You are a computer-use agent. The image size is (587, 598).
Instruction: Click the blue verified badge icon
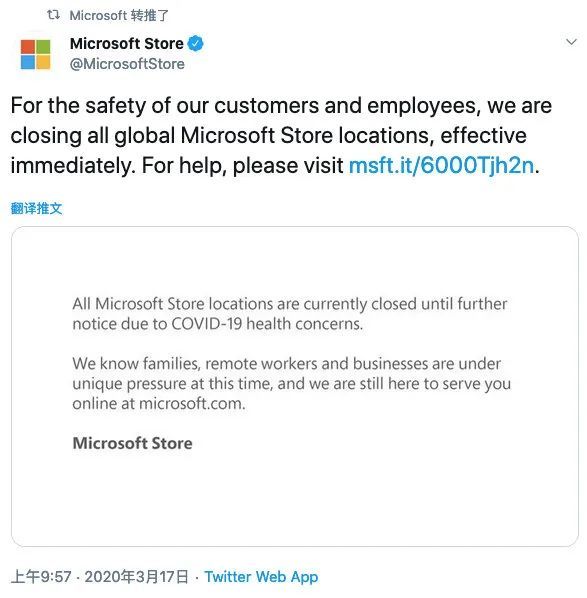195,43
